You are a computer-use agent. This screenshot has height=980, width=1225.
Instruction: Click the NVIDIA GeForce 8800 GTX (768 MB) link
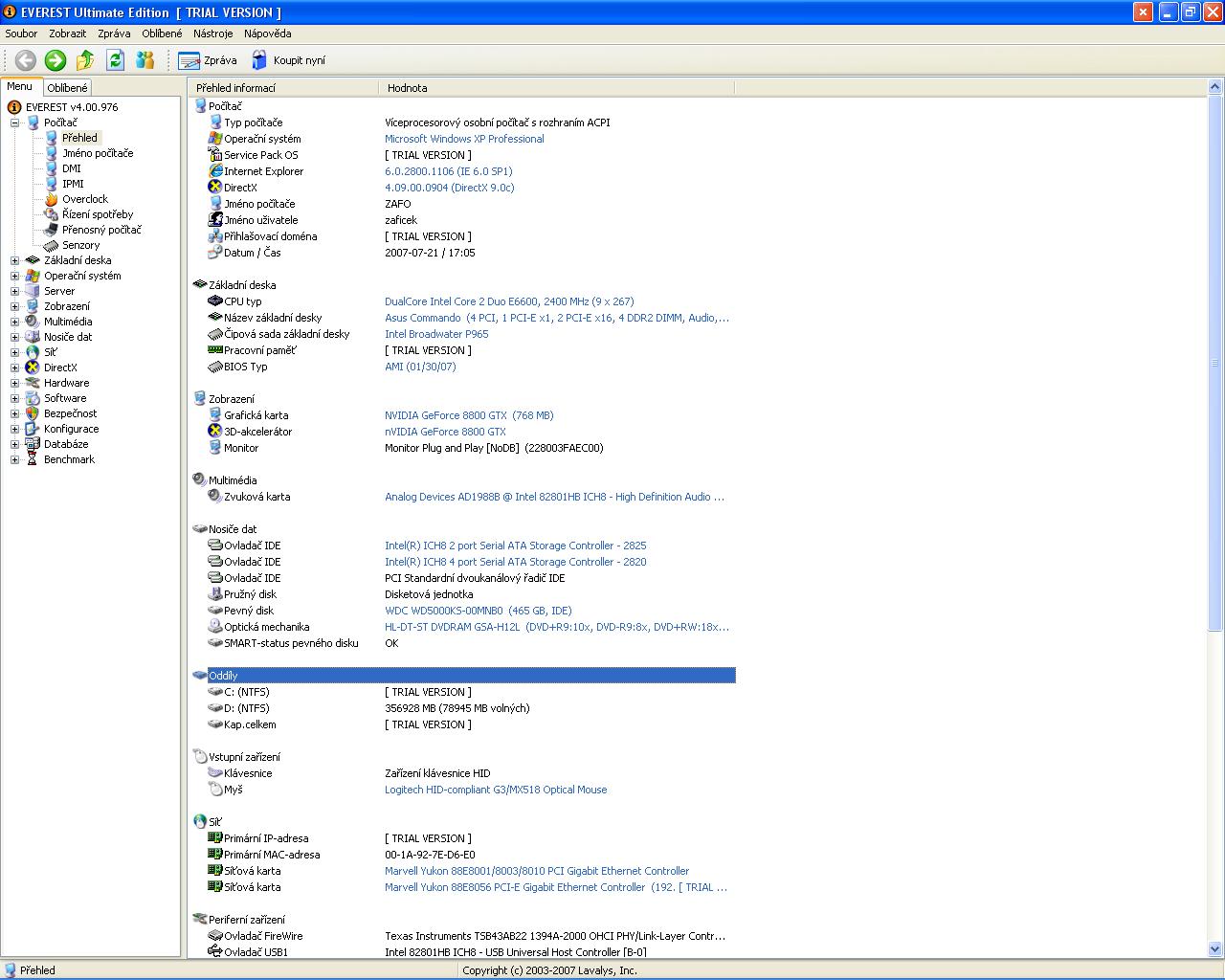pyautogui.click(x=469, y=415)
